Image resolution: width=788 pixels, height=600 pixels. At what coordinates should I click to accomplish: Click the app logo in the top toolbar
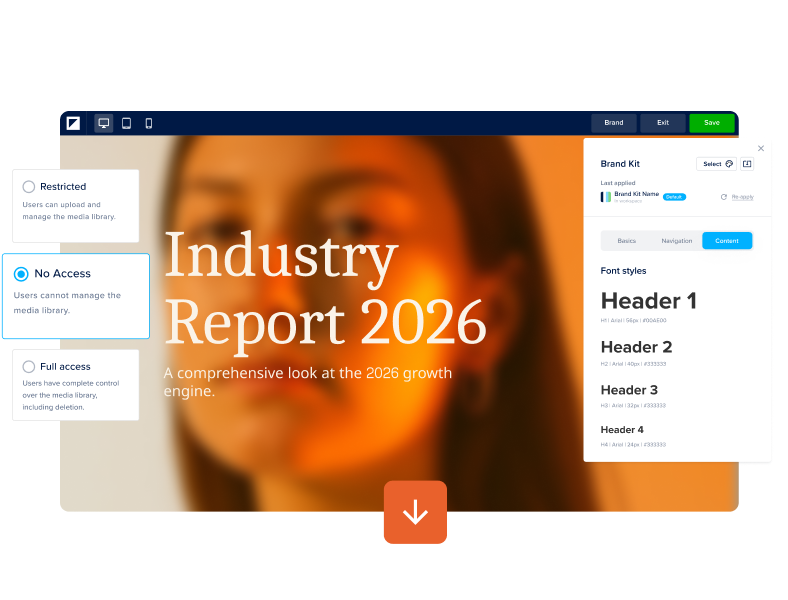(73, 123)
